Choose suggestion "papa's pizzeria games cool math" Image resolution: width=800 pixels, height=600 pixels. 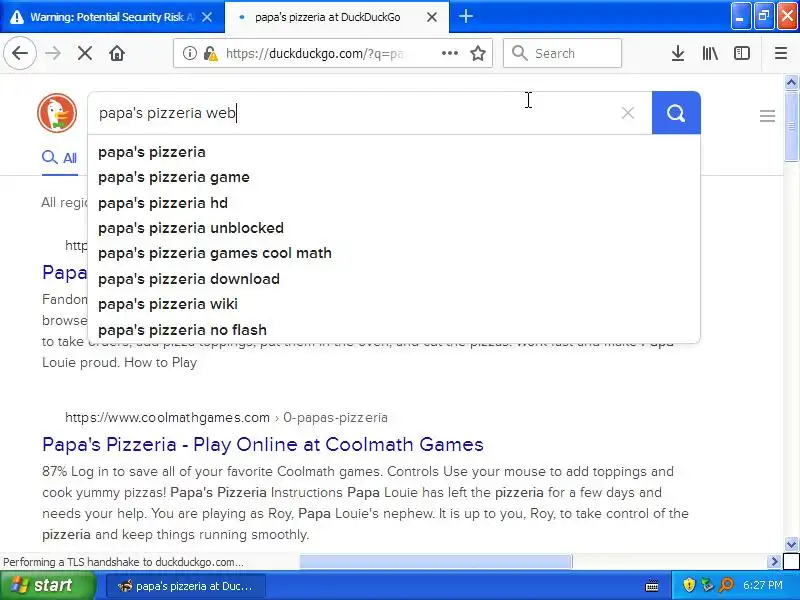[394, 253]
